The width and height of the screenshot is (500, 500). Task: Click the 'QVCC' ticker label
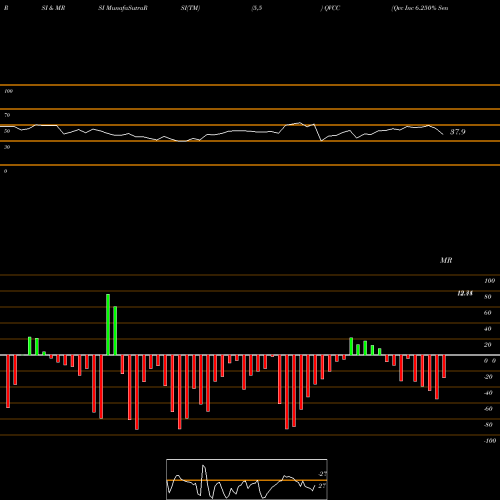[x=332, y=8]
